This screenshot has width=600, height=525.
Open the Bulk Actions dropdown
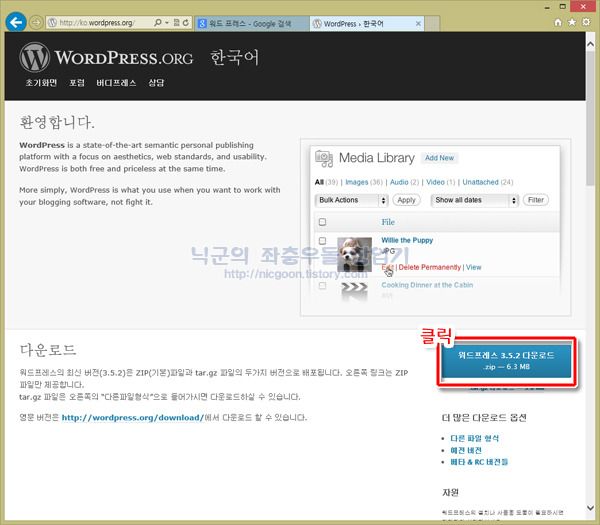click(352, 200)
